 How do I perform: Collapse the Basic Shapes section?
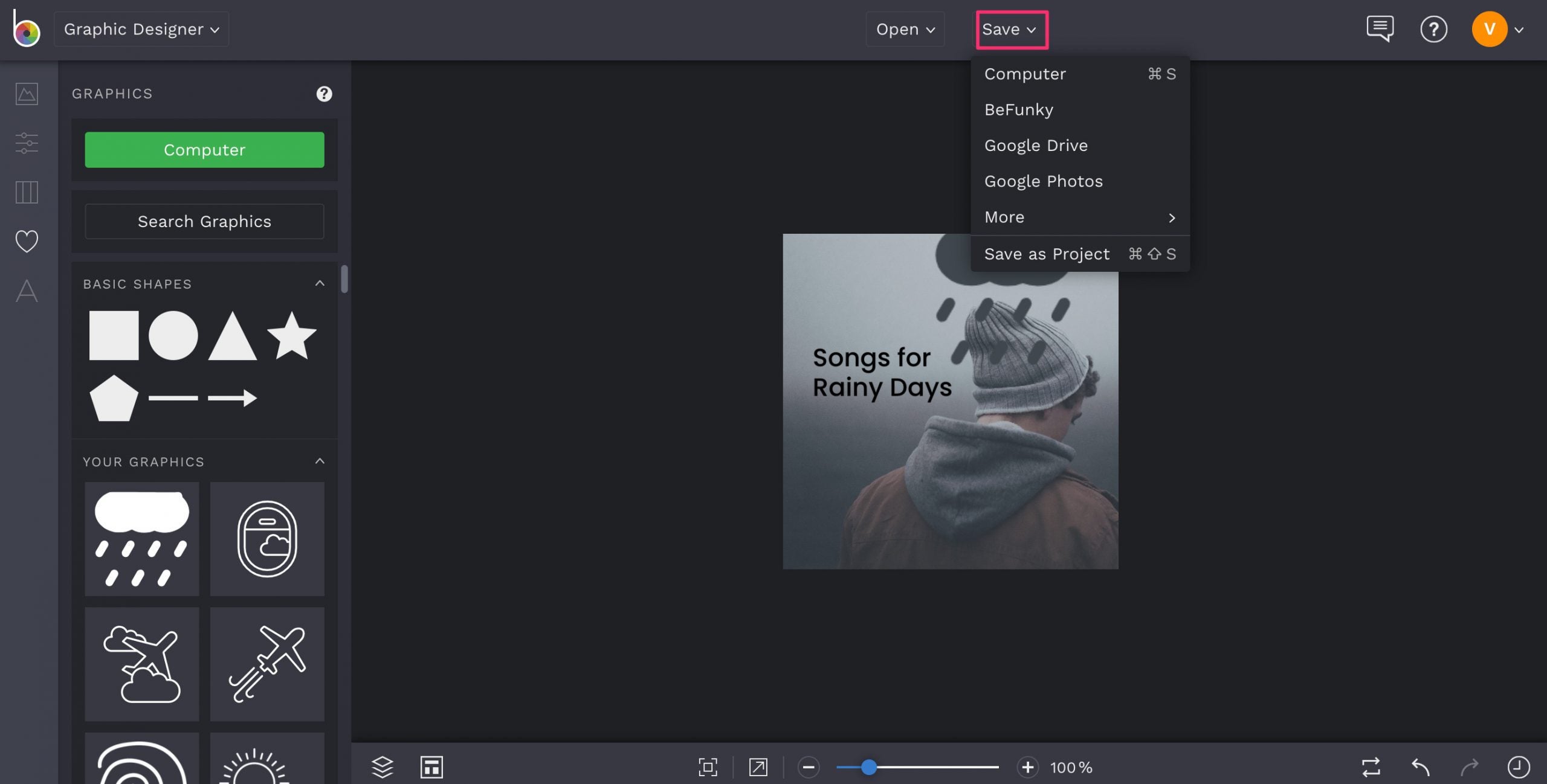320,281
